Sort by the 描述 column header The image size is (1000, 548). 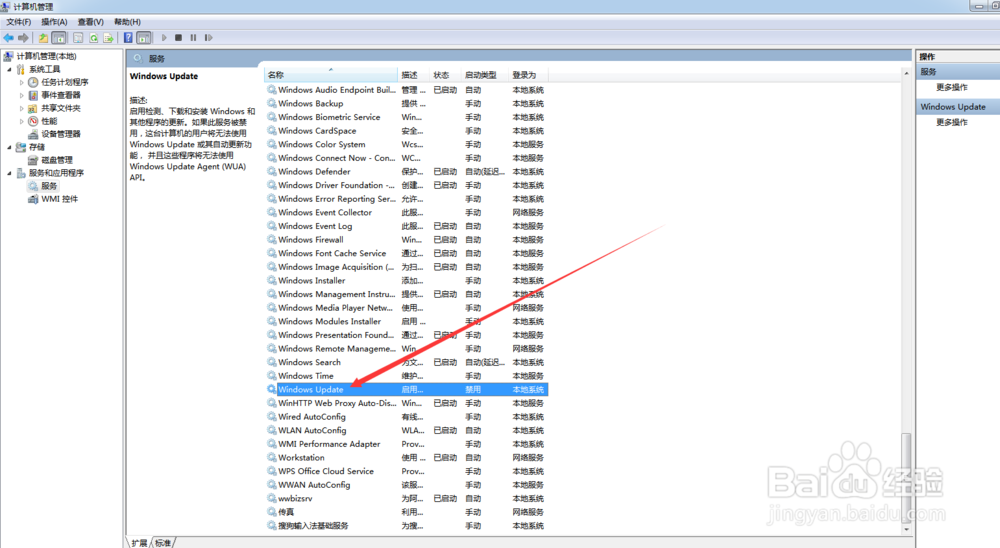413,75
